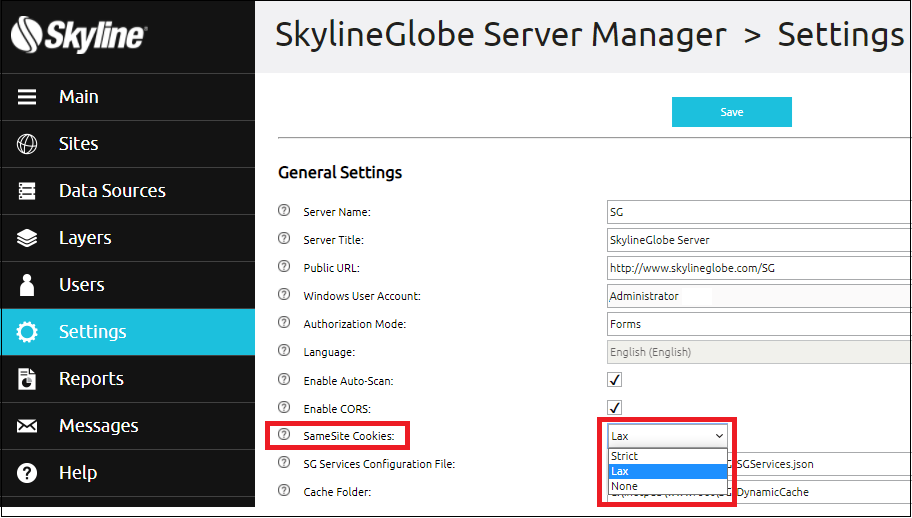Open the Layers section

[x=128, y=238]
